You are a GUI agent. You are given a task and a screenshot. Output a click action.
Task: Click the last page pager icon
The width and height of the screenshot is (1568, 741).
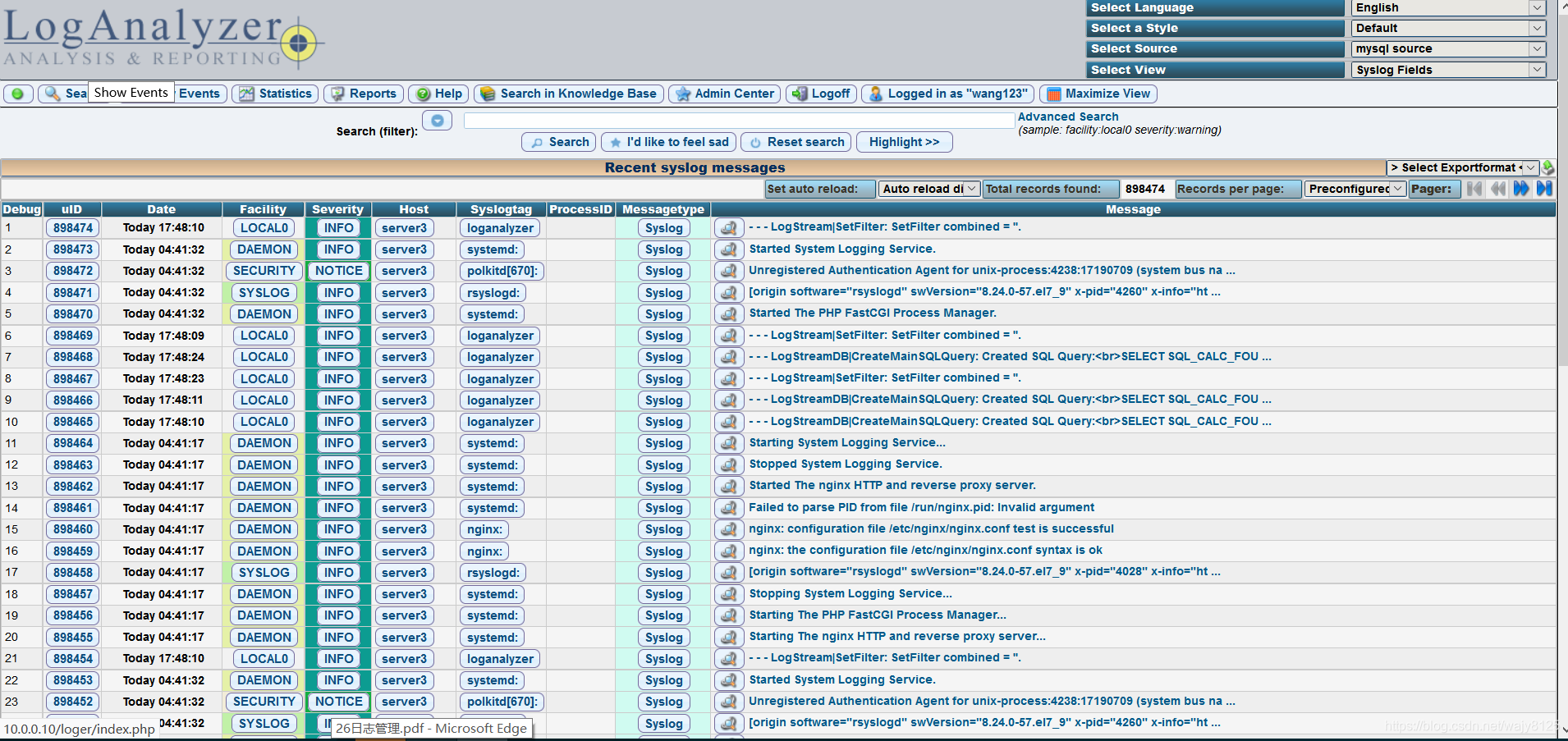tap(1544, 189)
